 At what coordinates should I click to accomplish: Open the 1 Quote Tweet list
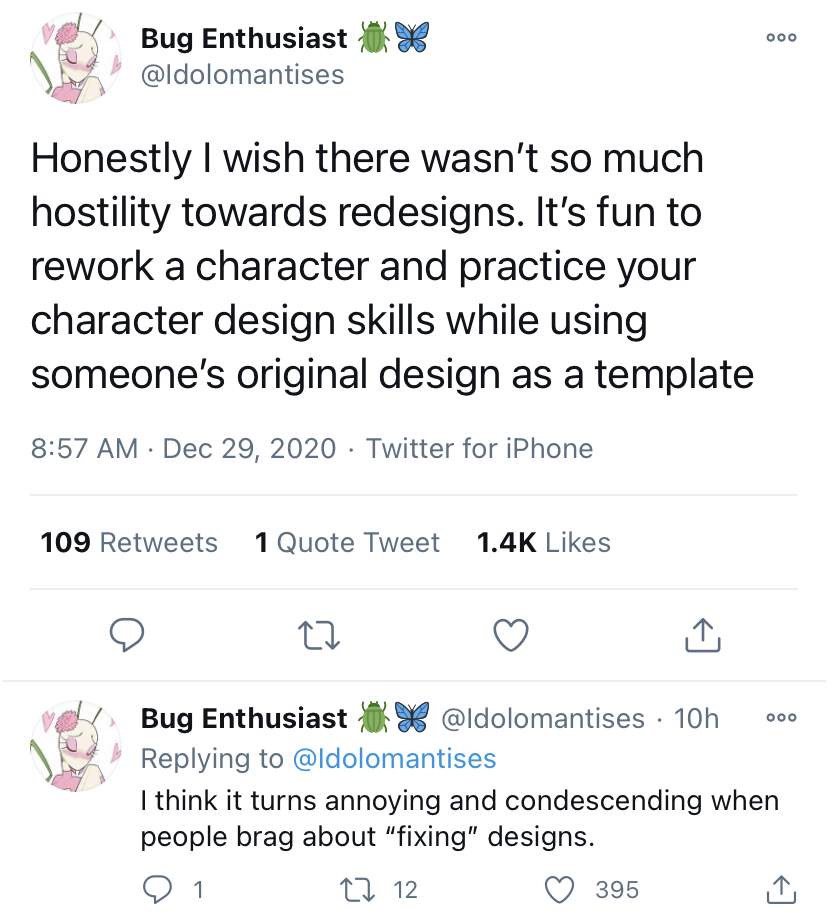tap(347, 542)
